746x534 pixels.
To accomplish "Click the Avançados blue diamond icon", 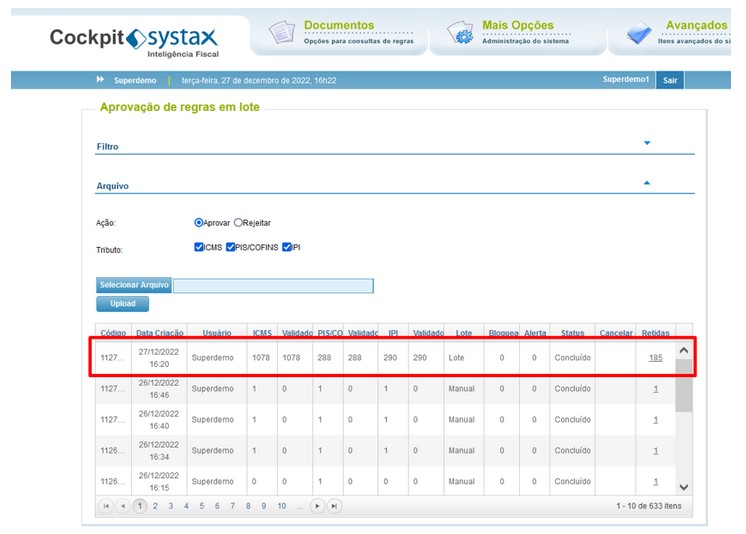I will point(639,33).
